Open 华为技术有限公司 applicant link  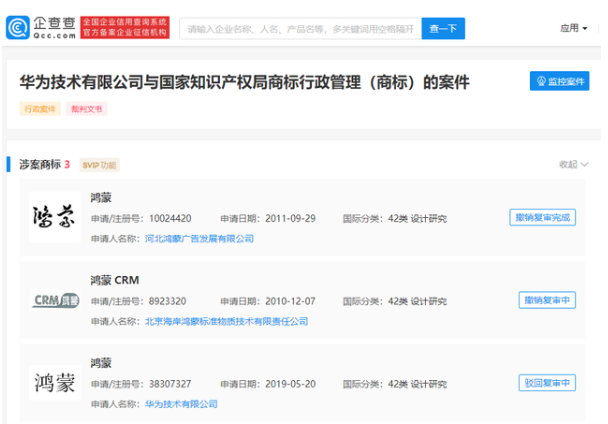coord(181,404)
